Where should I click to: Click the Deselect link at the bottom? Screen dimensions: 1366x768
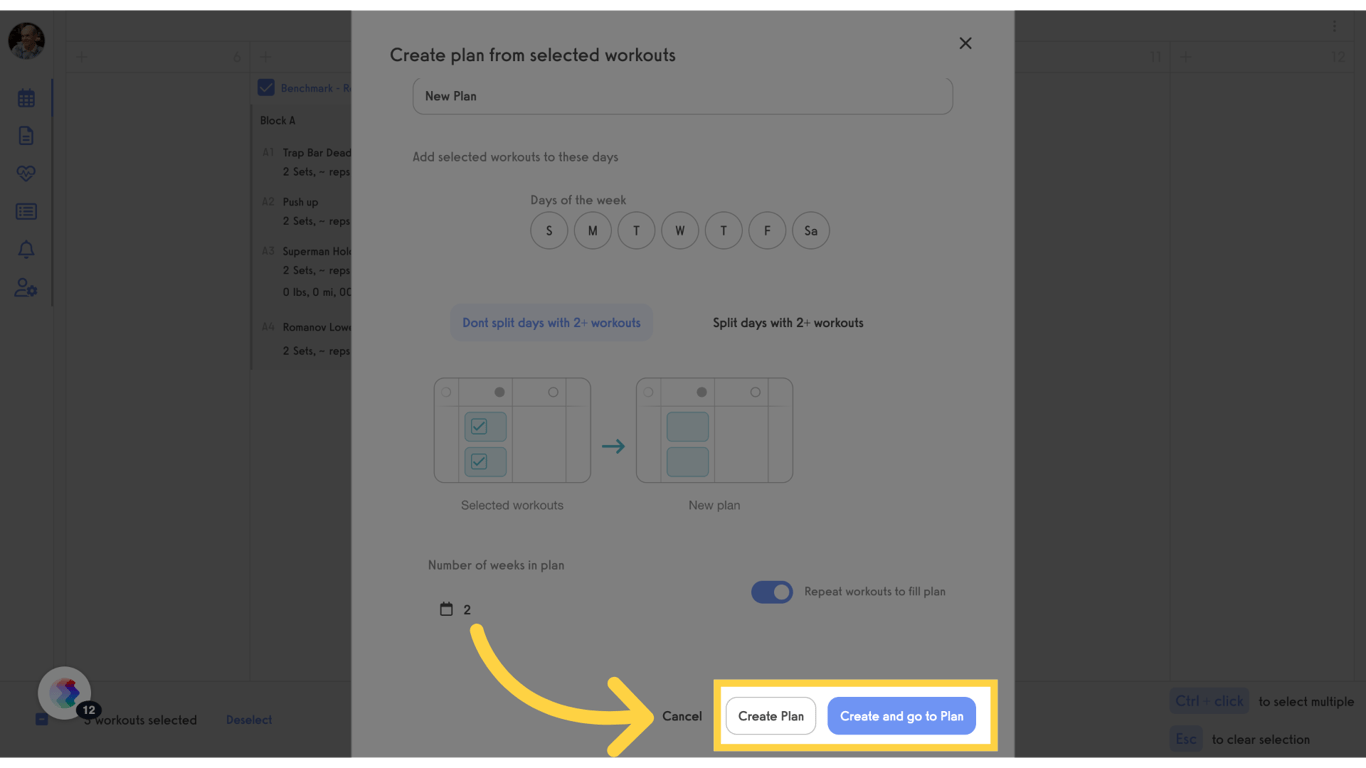point(248,719)
